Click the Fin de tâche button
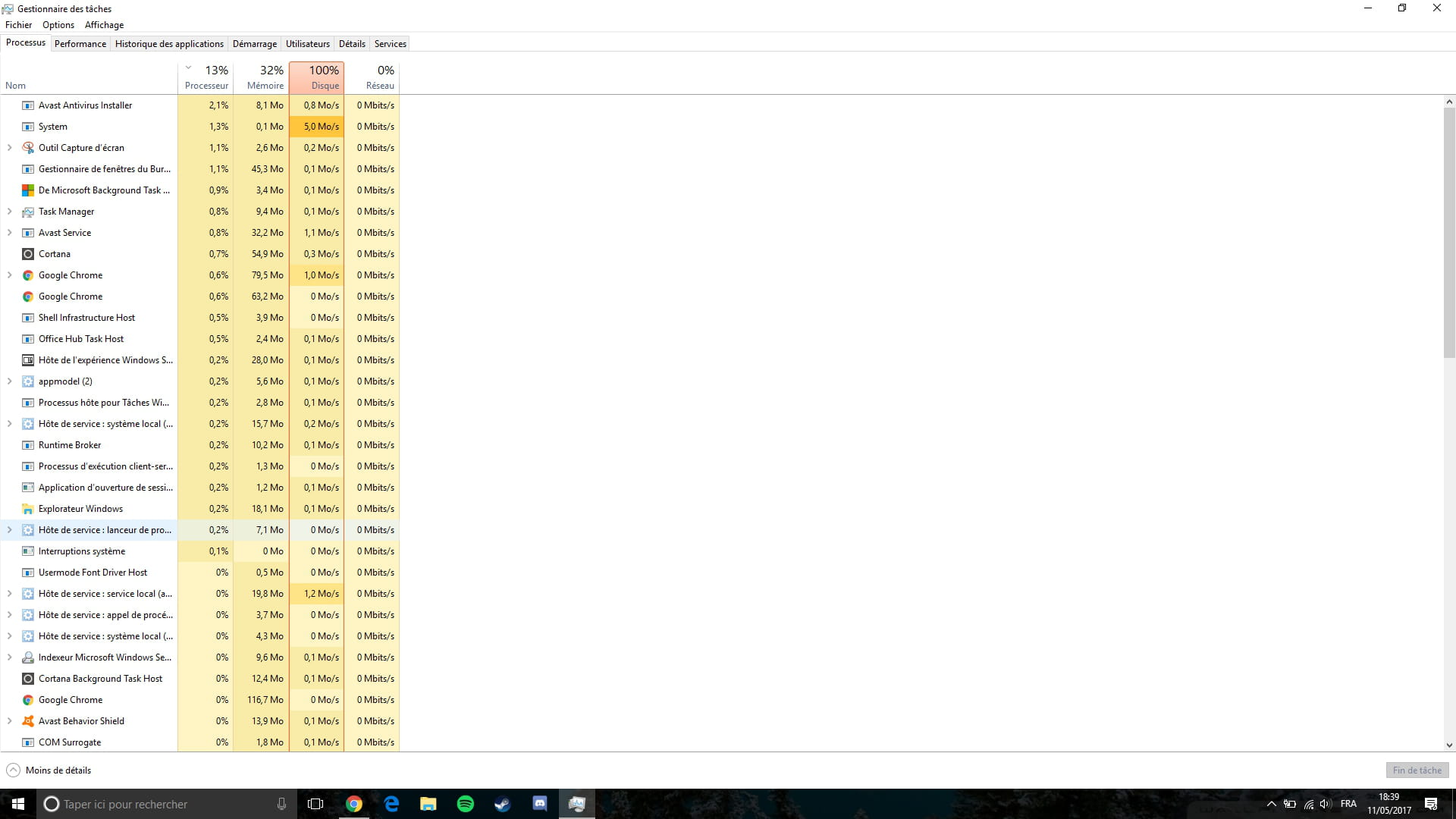The height and width of the screenshot is (819, 1456). (1417, 770)
